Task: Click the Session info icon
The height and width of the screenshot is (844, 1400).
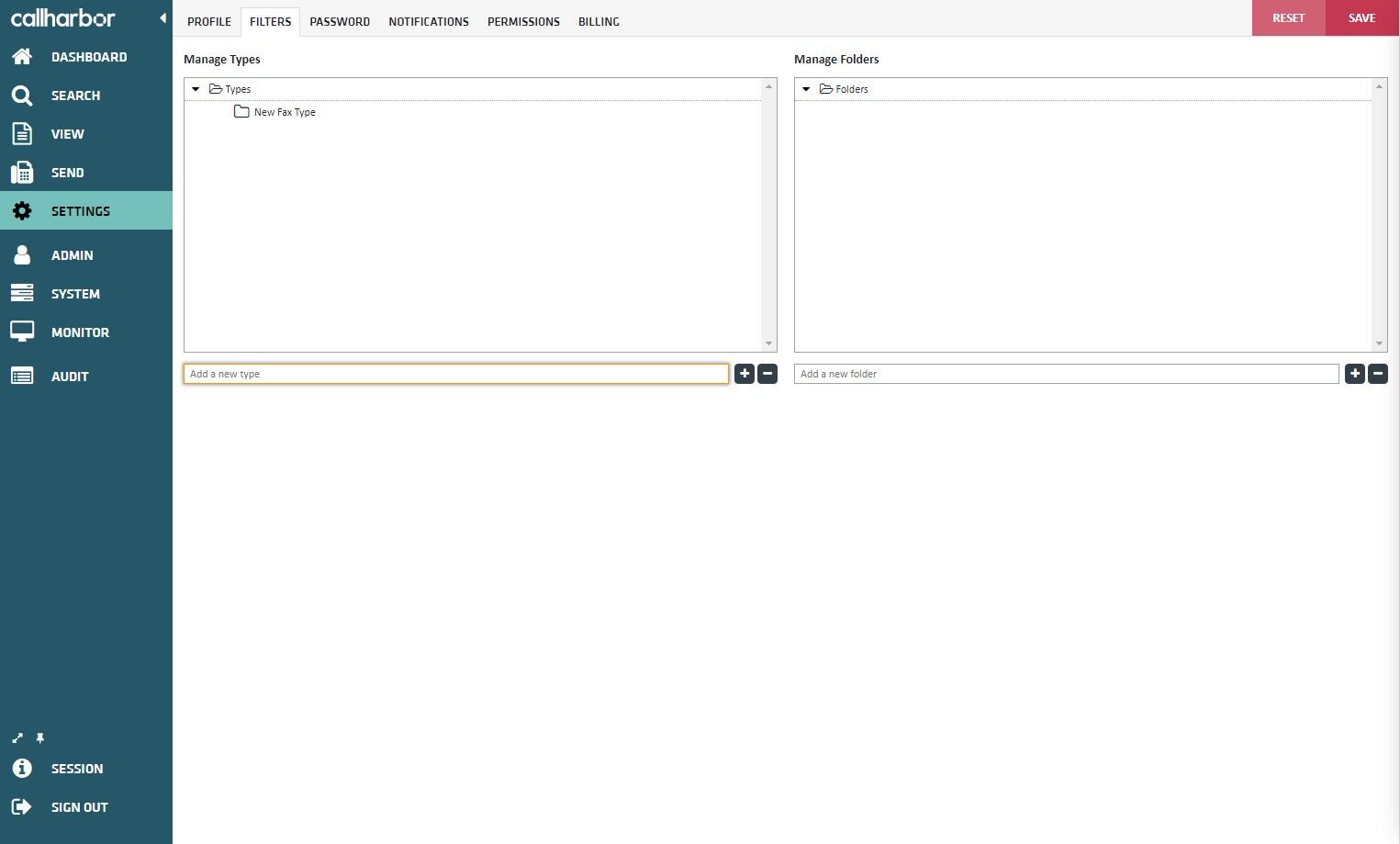Action: pos(22,769)
